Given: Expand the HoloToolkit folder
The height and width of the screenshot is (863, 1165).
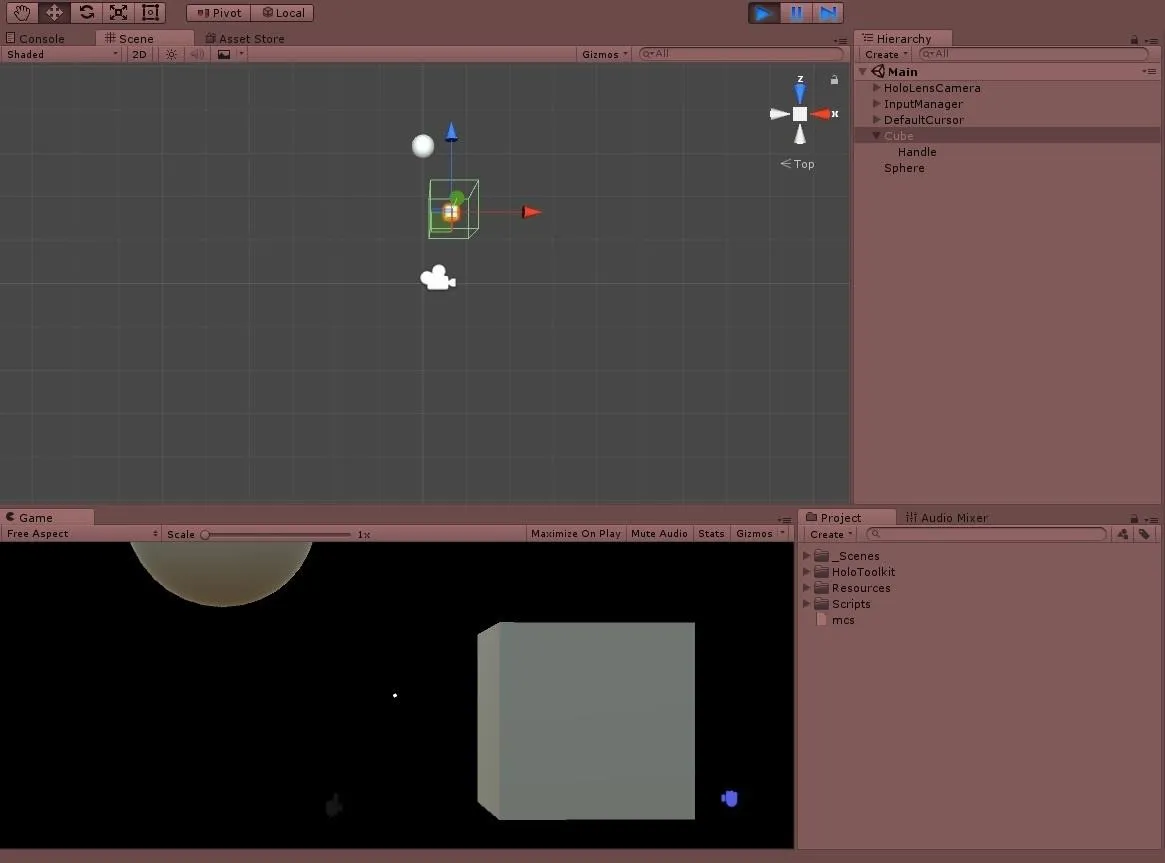Looking at the screenshot, I should coord(807,572).
